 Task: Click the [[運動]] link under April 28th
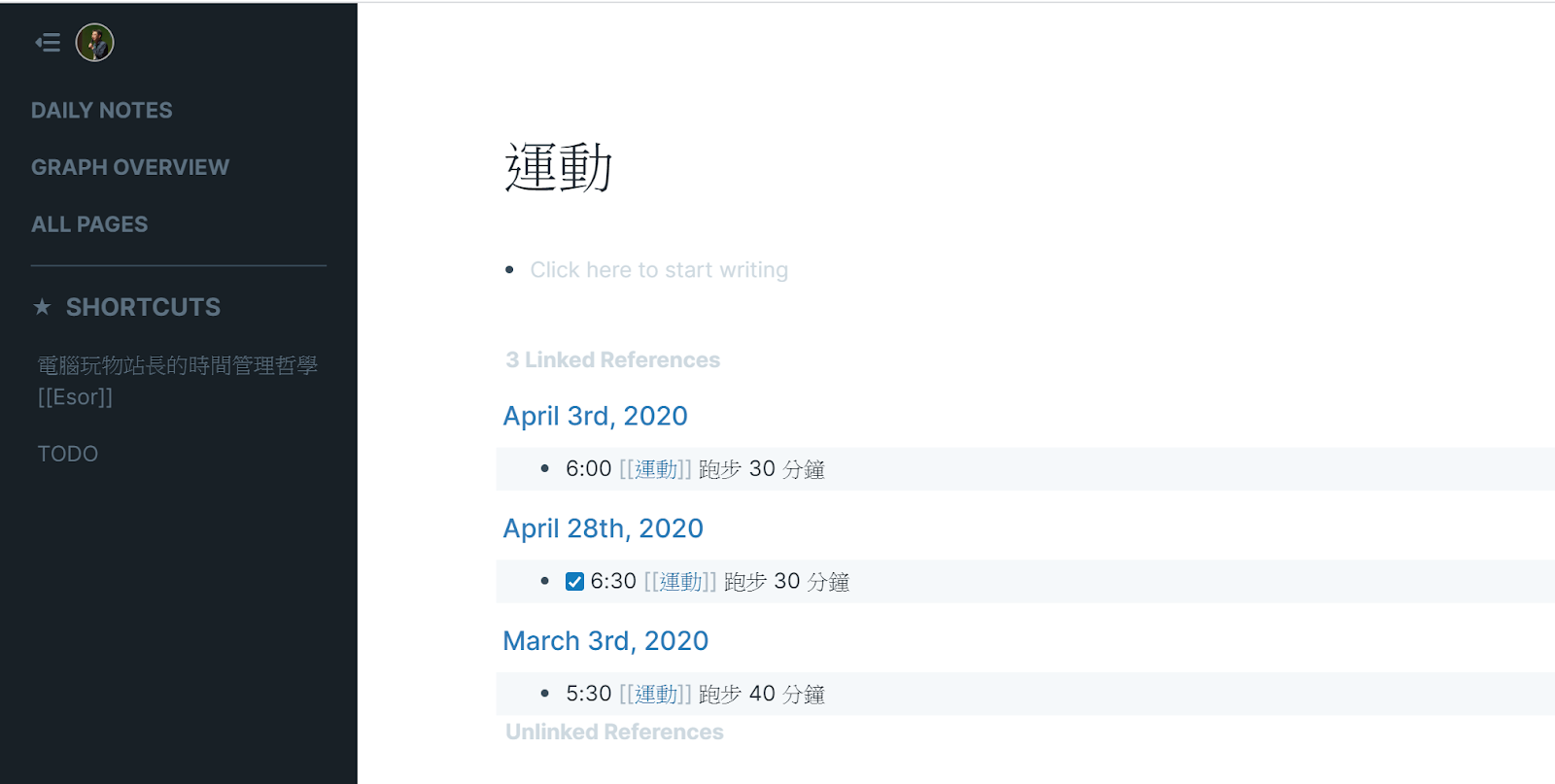pos(680,580)
